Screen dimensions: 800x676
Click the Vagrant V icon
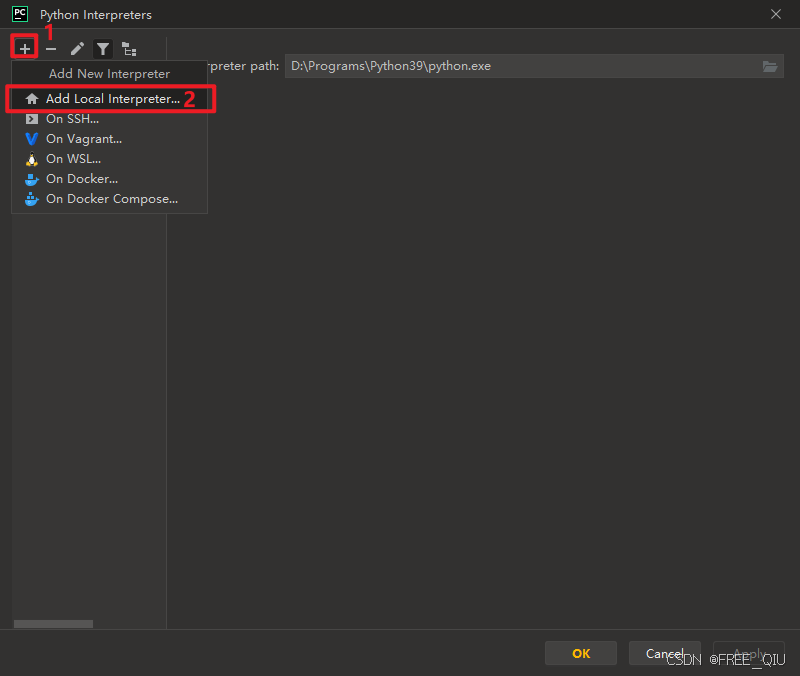[32, 139]
